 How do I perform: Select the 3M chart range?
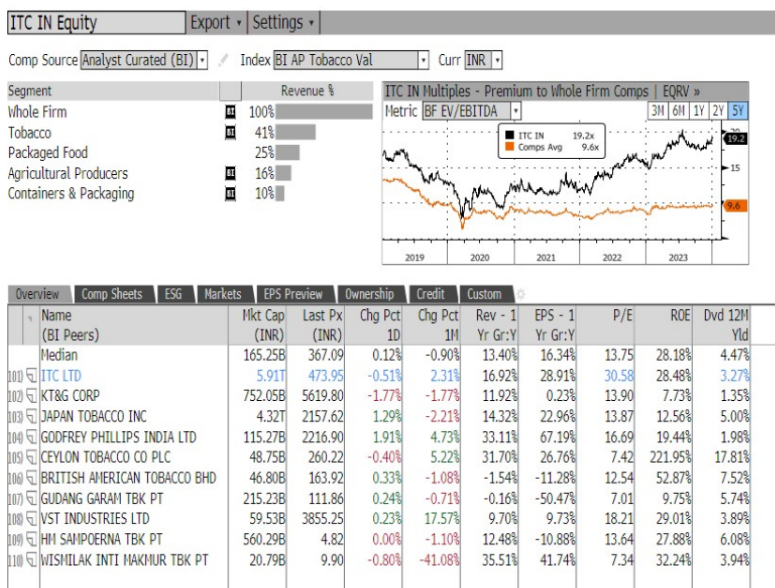pos(657,111)
